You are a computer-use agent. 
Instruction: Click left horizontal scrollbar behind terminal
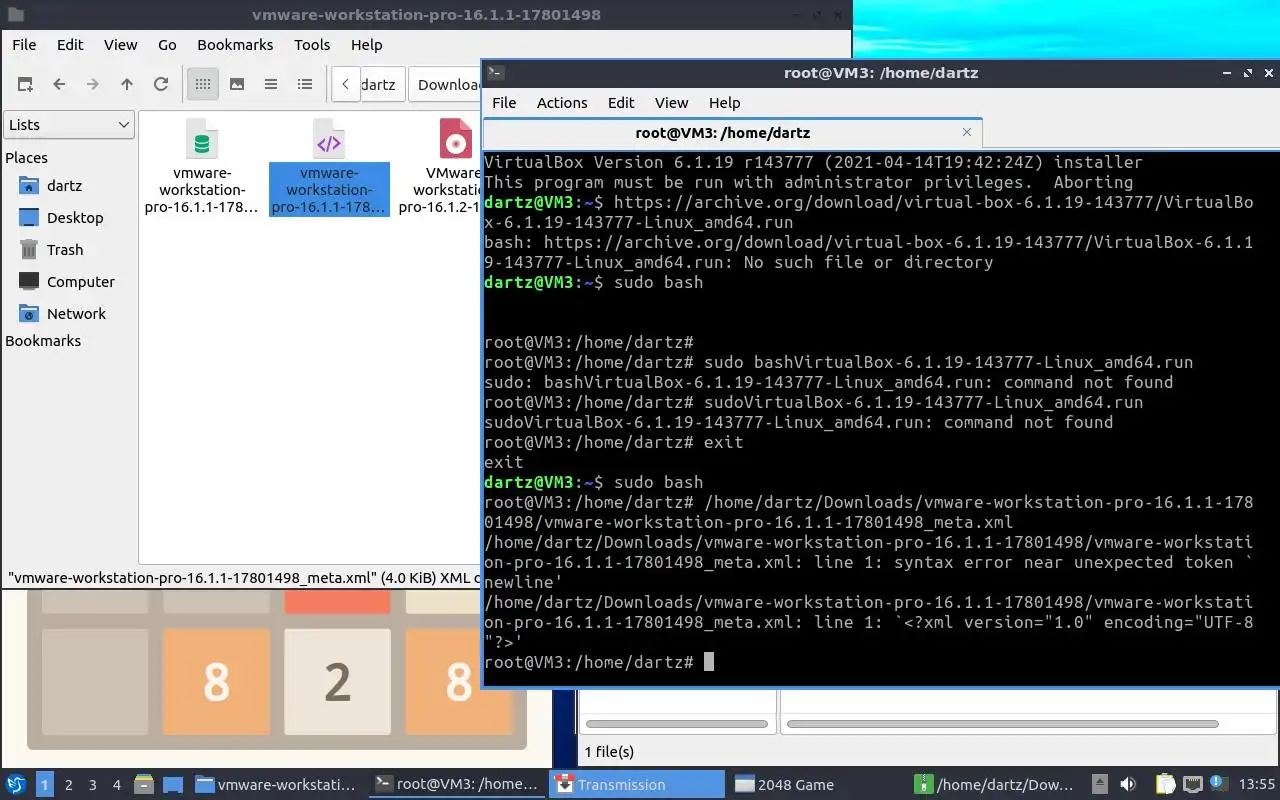click(679, 723)
